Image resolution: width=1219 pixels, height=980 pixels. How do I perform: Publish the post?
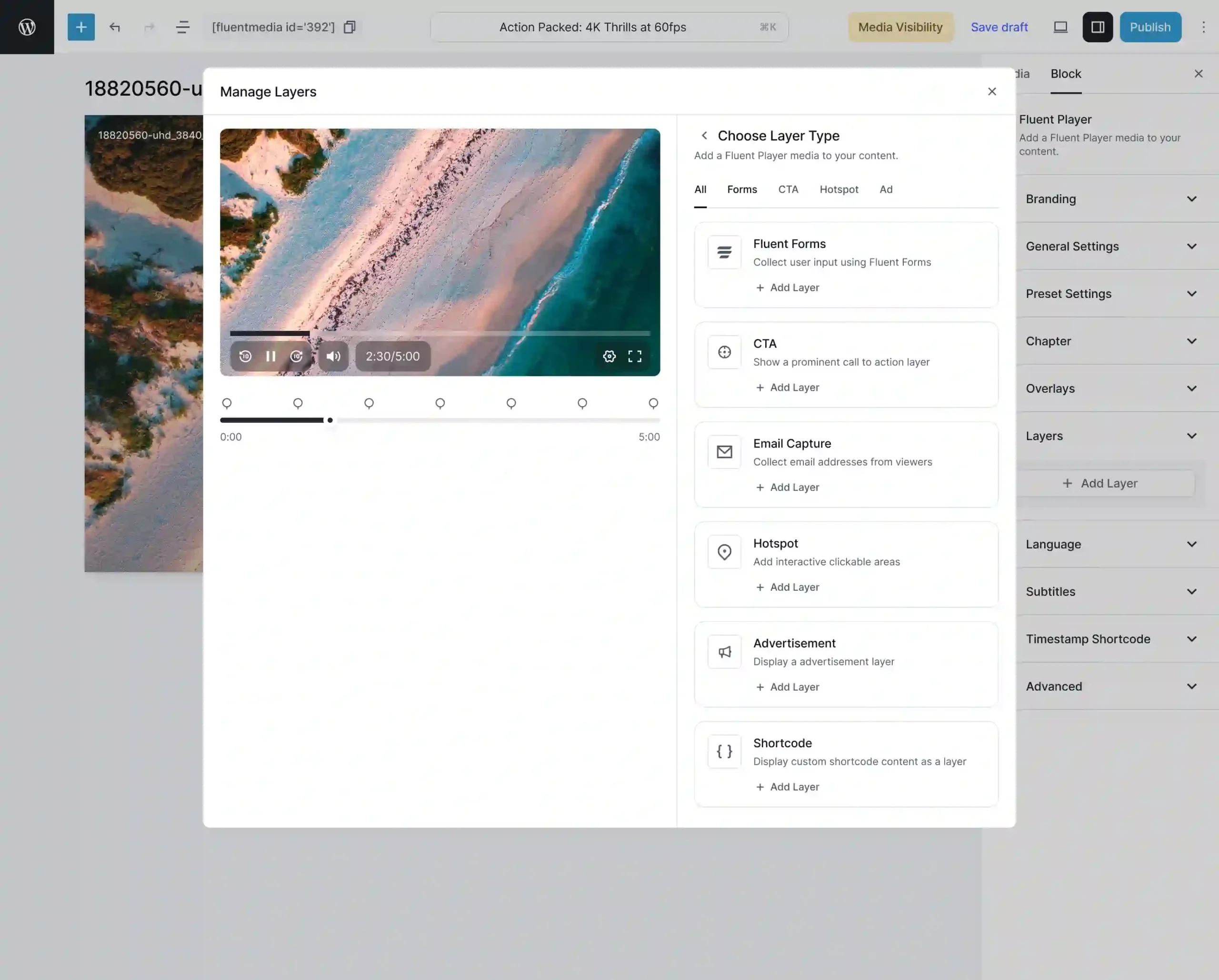tap(1149, 27)
